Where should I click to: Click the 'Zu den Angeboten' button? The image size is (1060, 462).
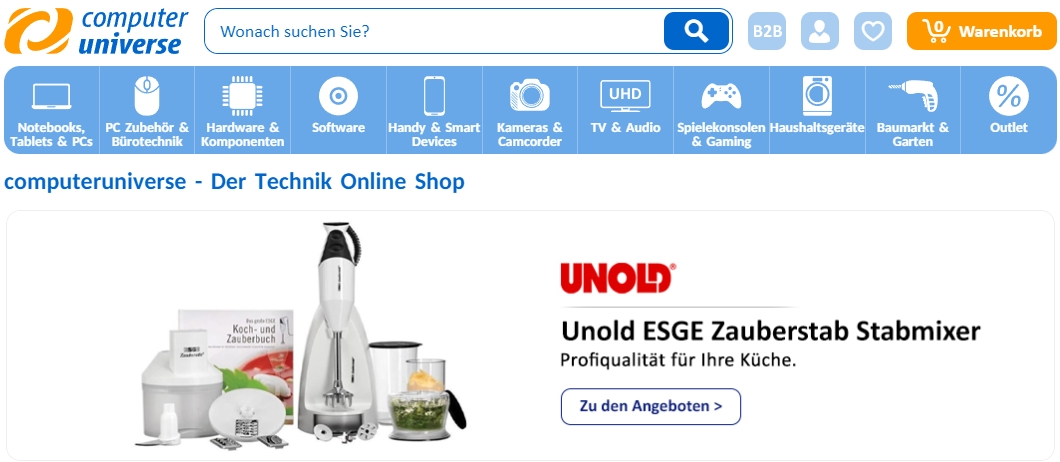pyautogui.click(x=651, y=407)
